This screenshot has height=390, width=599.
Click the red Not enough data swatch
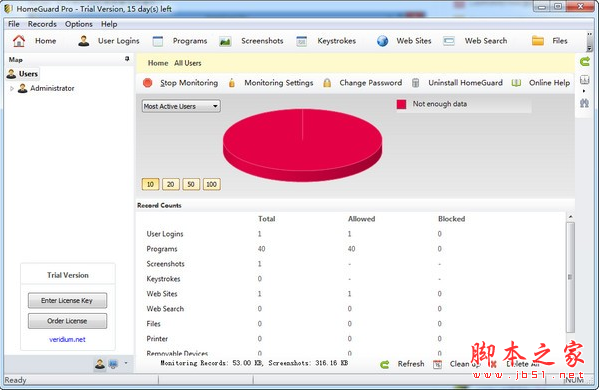(x=401, y=104)
